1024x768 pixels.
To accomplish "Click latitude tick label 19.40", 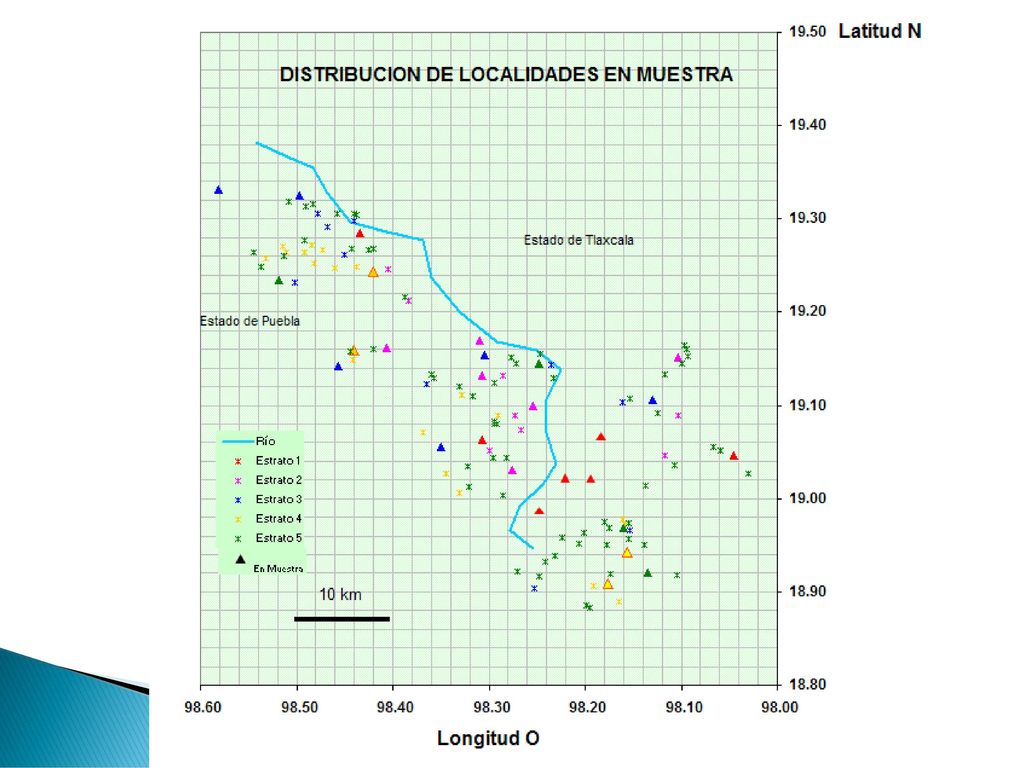I will click(x=808, y=125).
